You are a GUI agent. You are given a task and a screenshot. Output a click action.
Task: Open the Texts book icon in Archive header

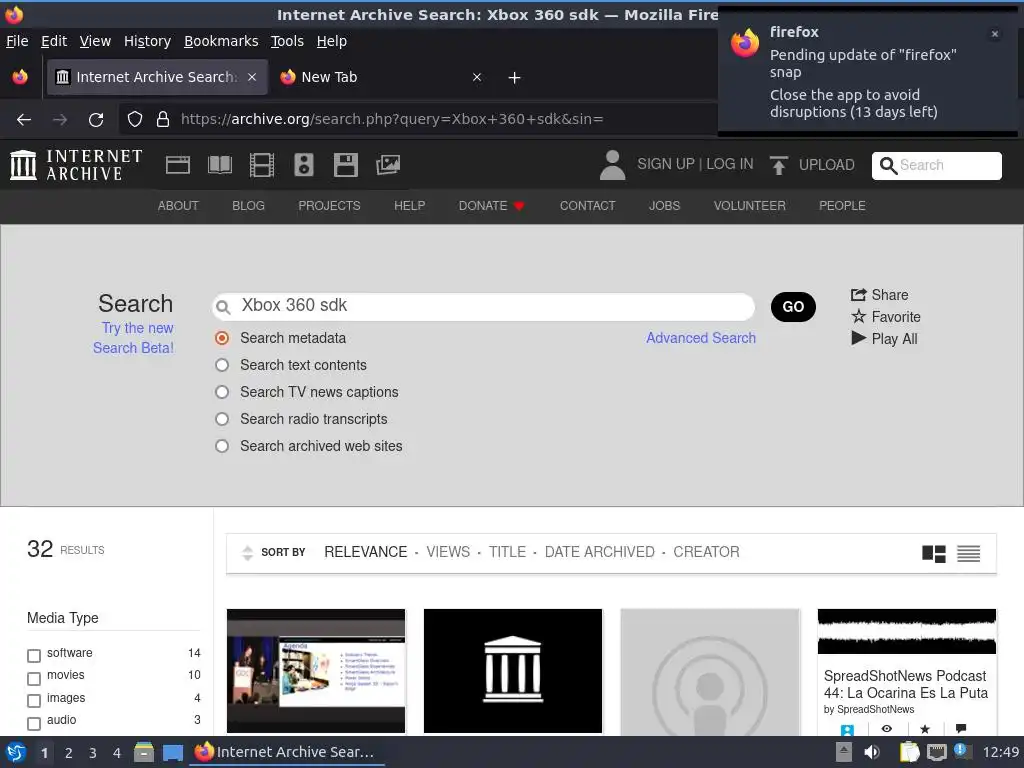(219, 165)
